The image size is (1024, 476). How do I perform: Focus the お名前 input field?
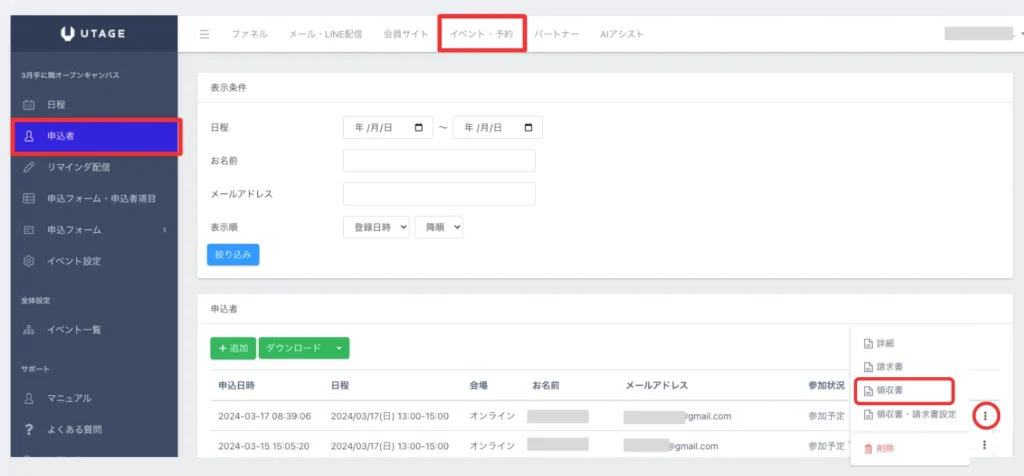(439, 160)
